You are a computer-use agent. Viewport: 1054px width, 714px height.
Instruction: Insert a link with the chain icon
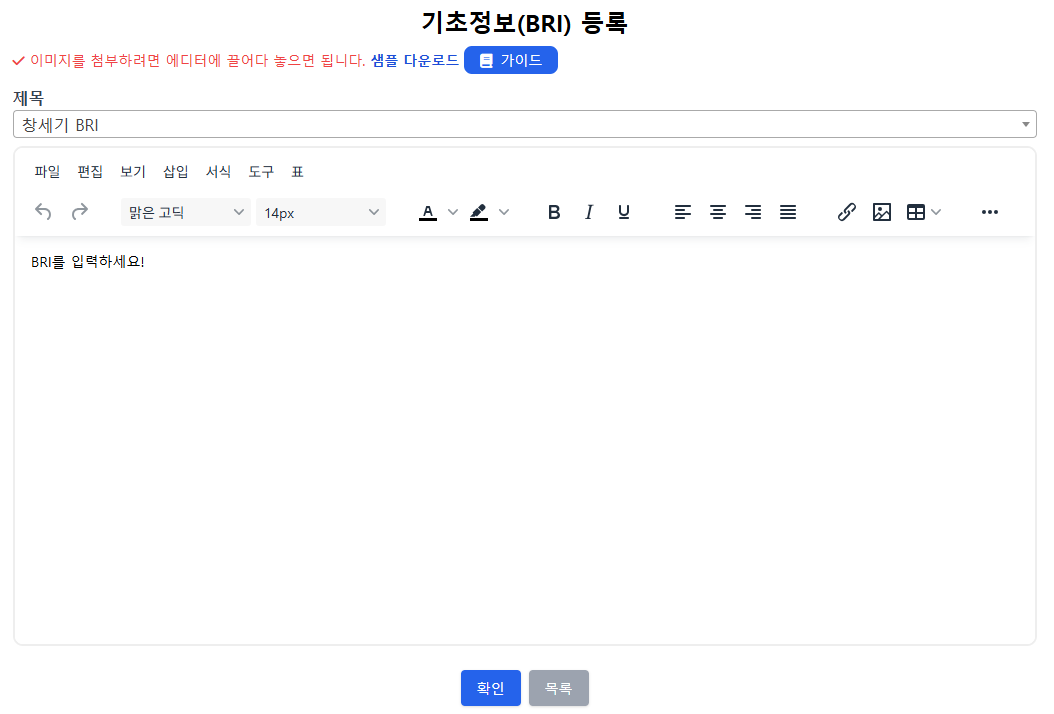pos(847,212)
